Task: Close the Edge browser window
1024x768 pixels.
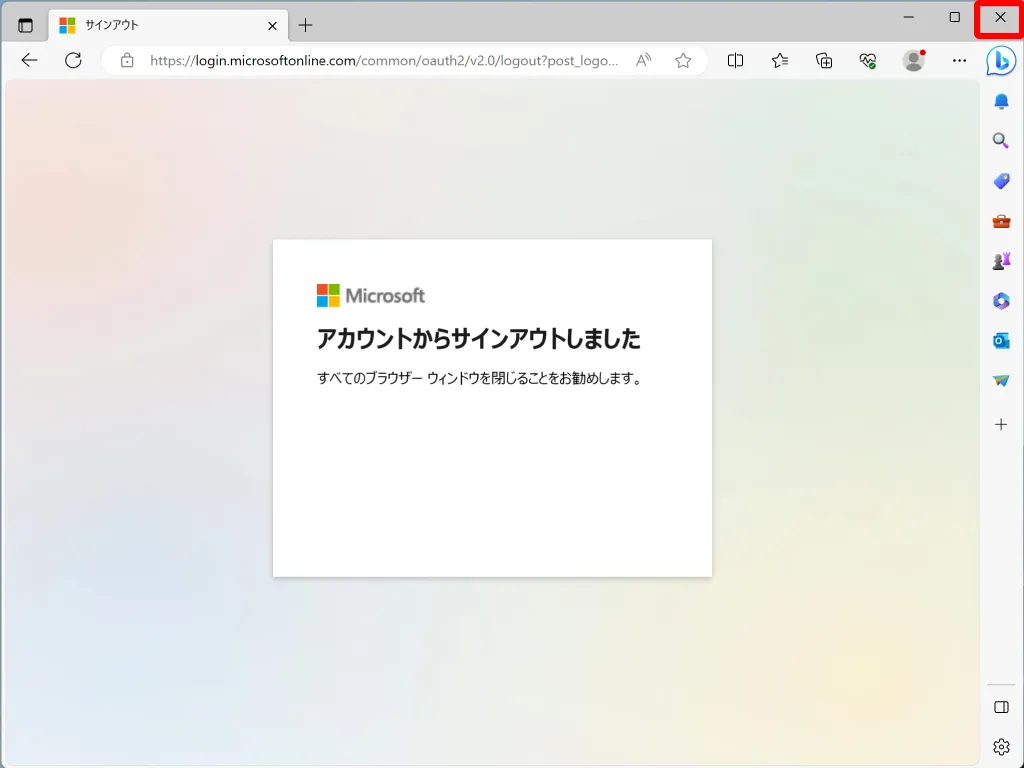Action: tap(1000, 18)
